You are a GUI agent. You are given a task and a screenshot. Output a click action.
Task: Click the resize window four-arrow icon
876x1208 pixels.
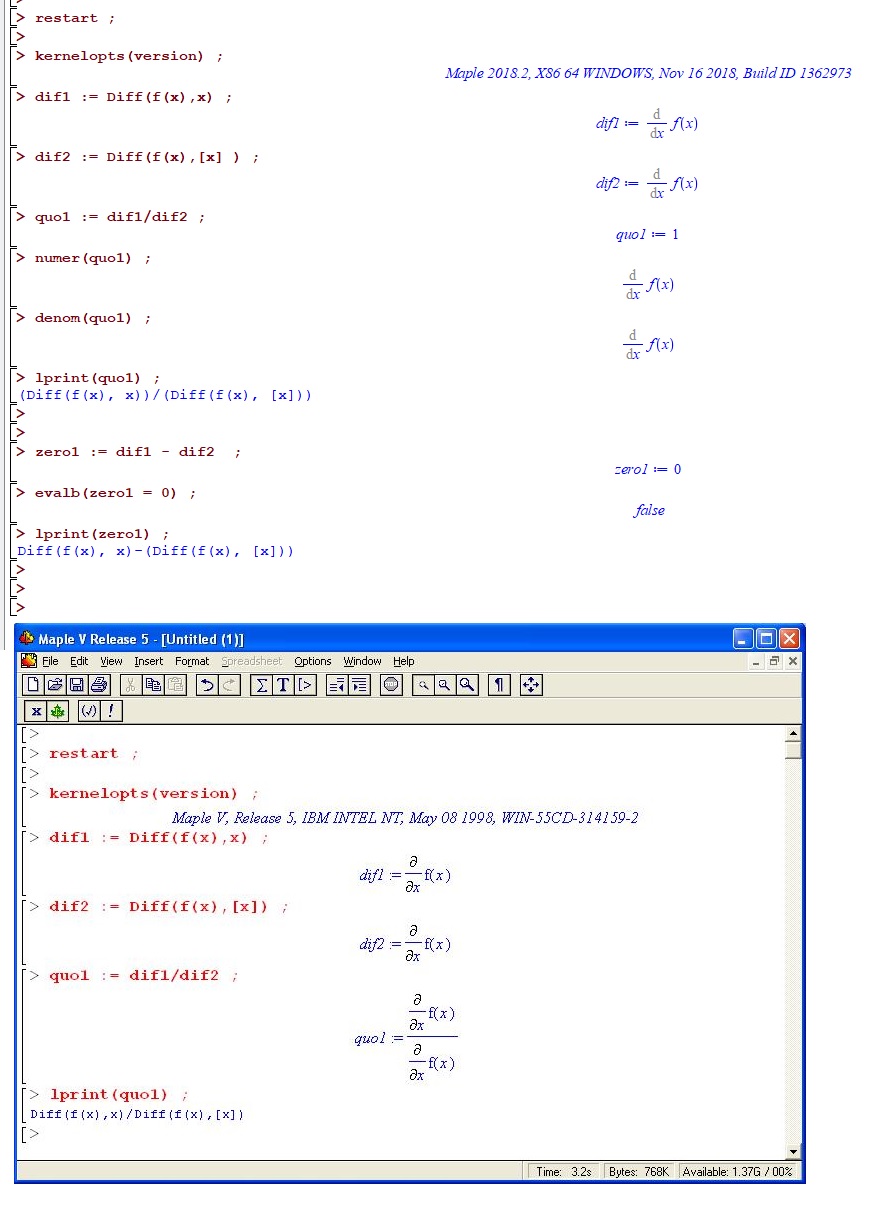tap(531, 685)
